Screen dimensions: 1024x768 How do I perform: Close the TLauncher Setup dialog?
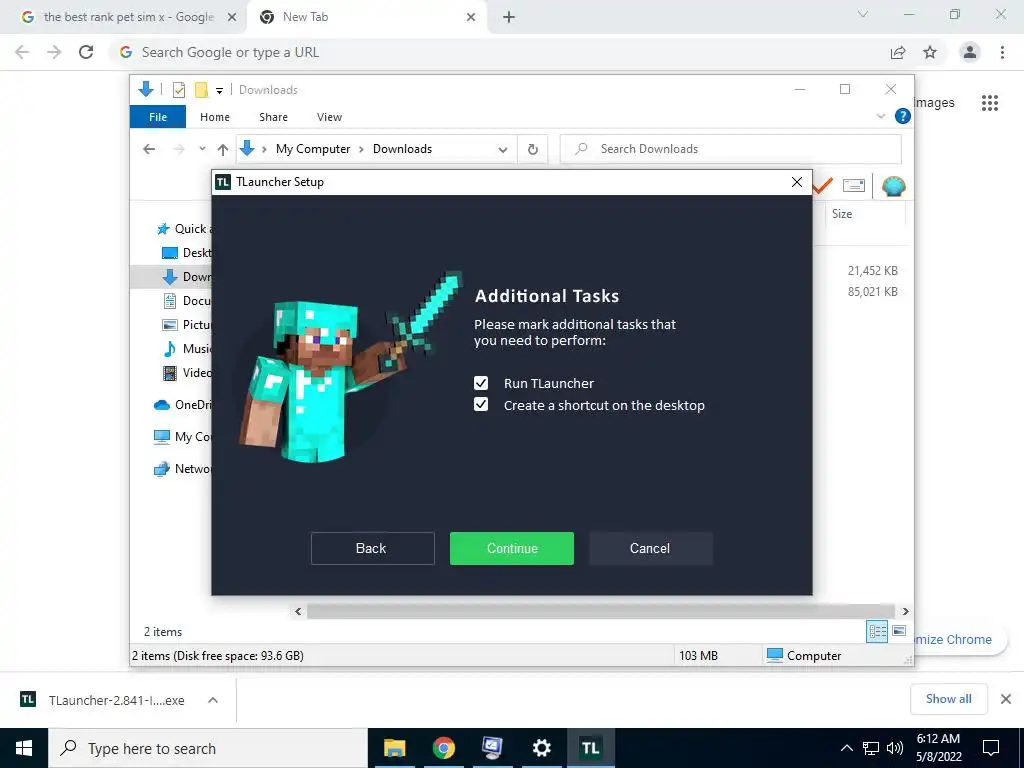[797, 182]
